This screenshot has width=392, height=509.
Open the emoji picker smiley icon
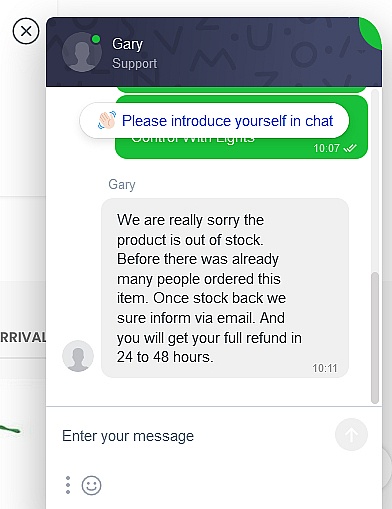coord(91,485)
